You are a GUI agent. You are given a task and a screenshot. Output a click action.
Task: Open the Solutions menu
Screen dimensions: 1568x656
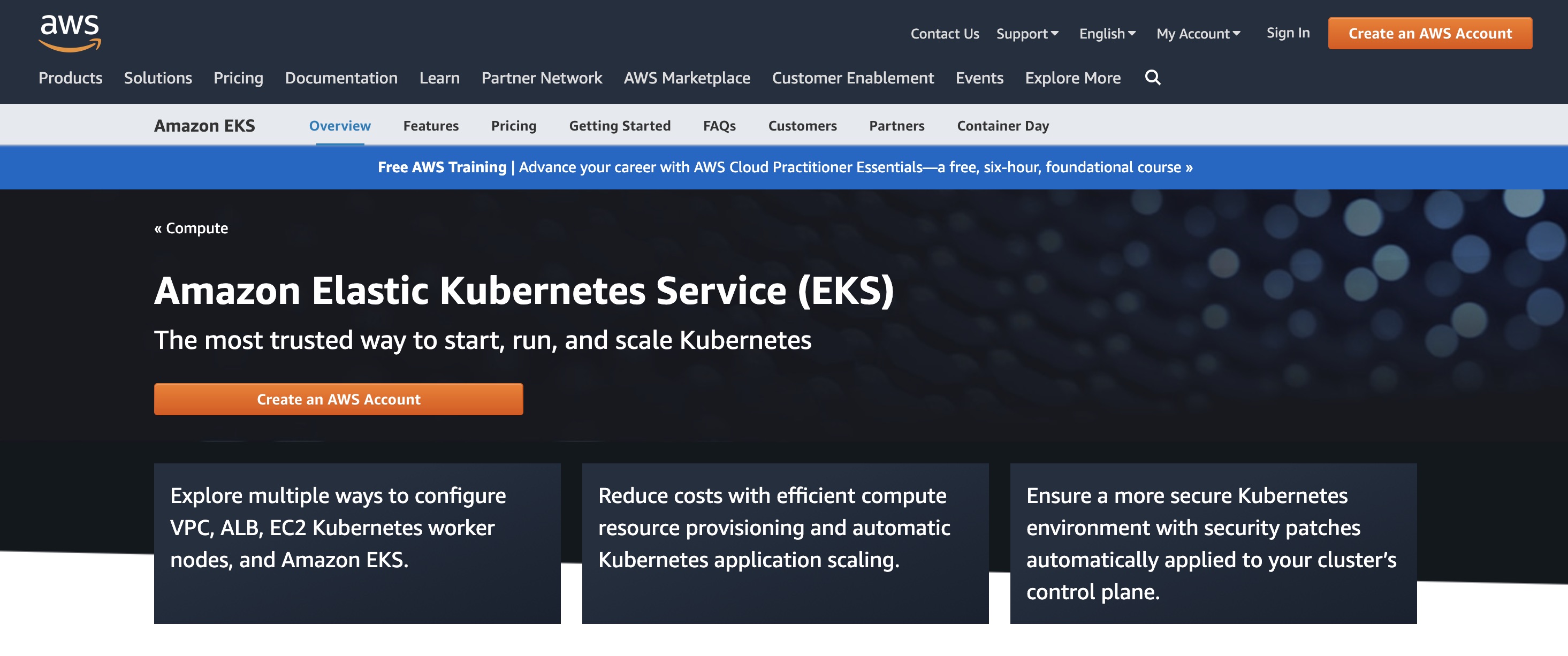(x=158, y=78)
